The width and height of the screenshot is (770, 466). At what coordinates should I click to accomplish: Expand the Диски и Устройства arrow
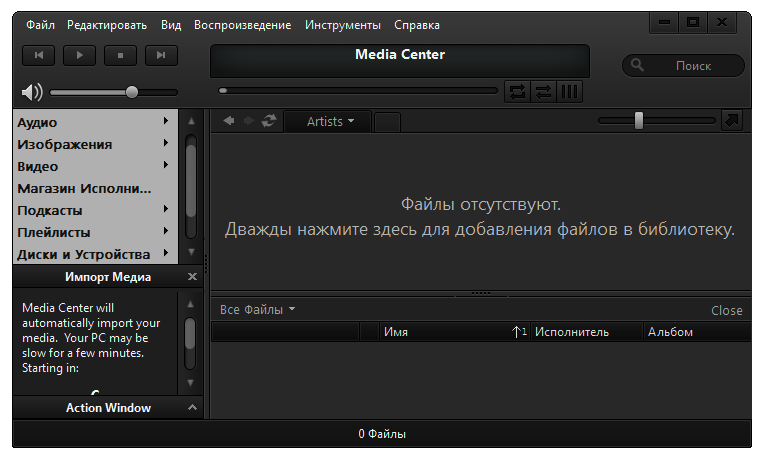pos(166,253)
